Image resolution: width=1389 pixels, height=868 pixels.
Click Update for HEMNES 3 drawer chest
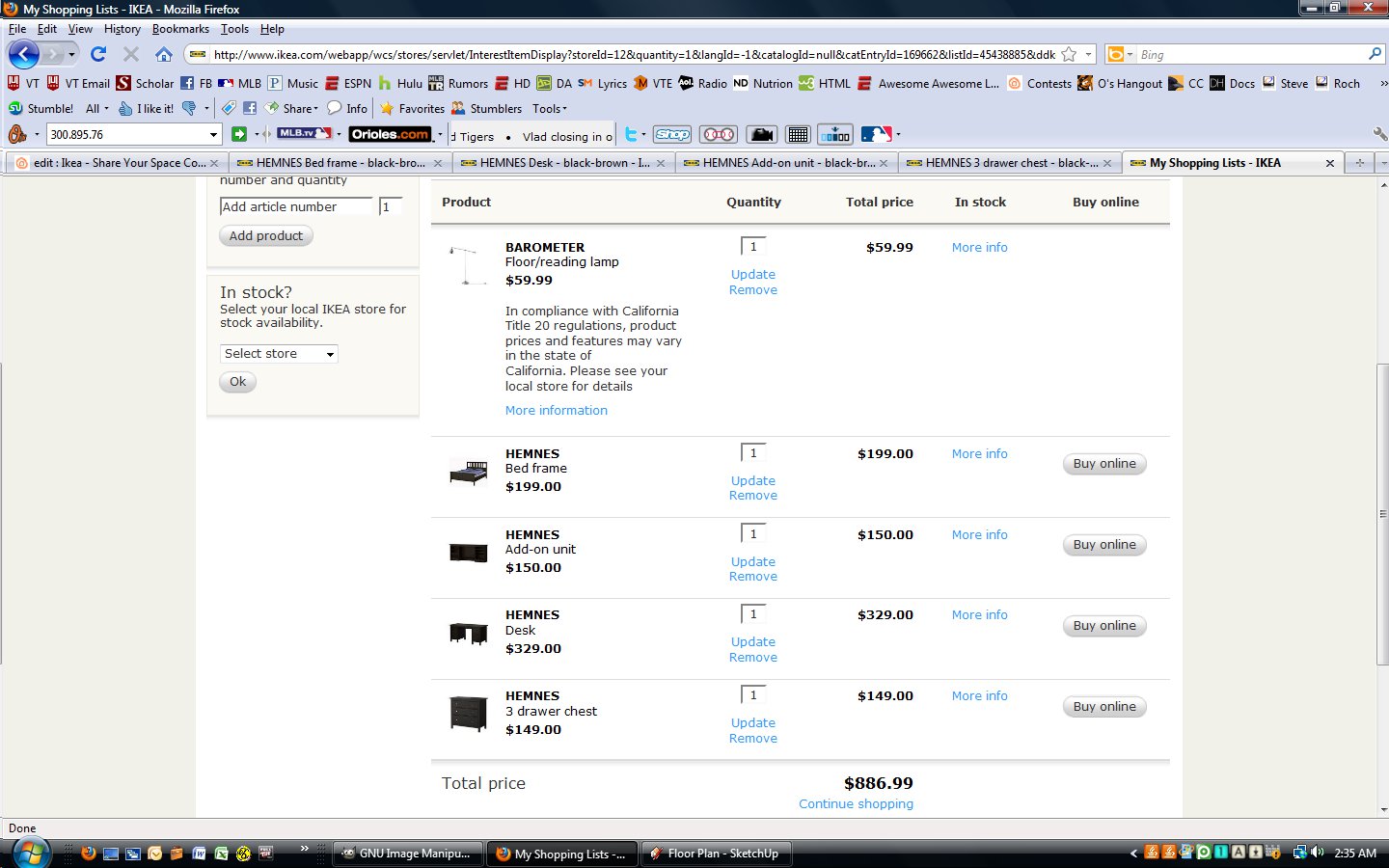(x=753, y=723)
